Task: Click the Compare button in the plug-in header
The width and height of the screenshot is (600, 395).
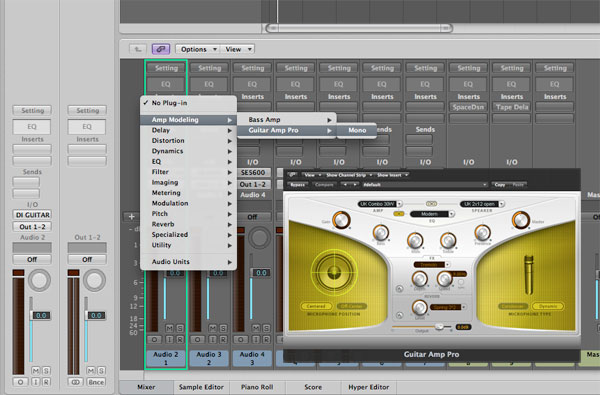Action: coord(324,184)
